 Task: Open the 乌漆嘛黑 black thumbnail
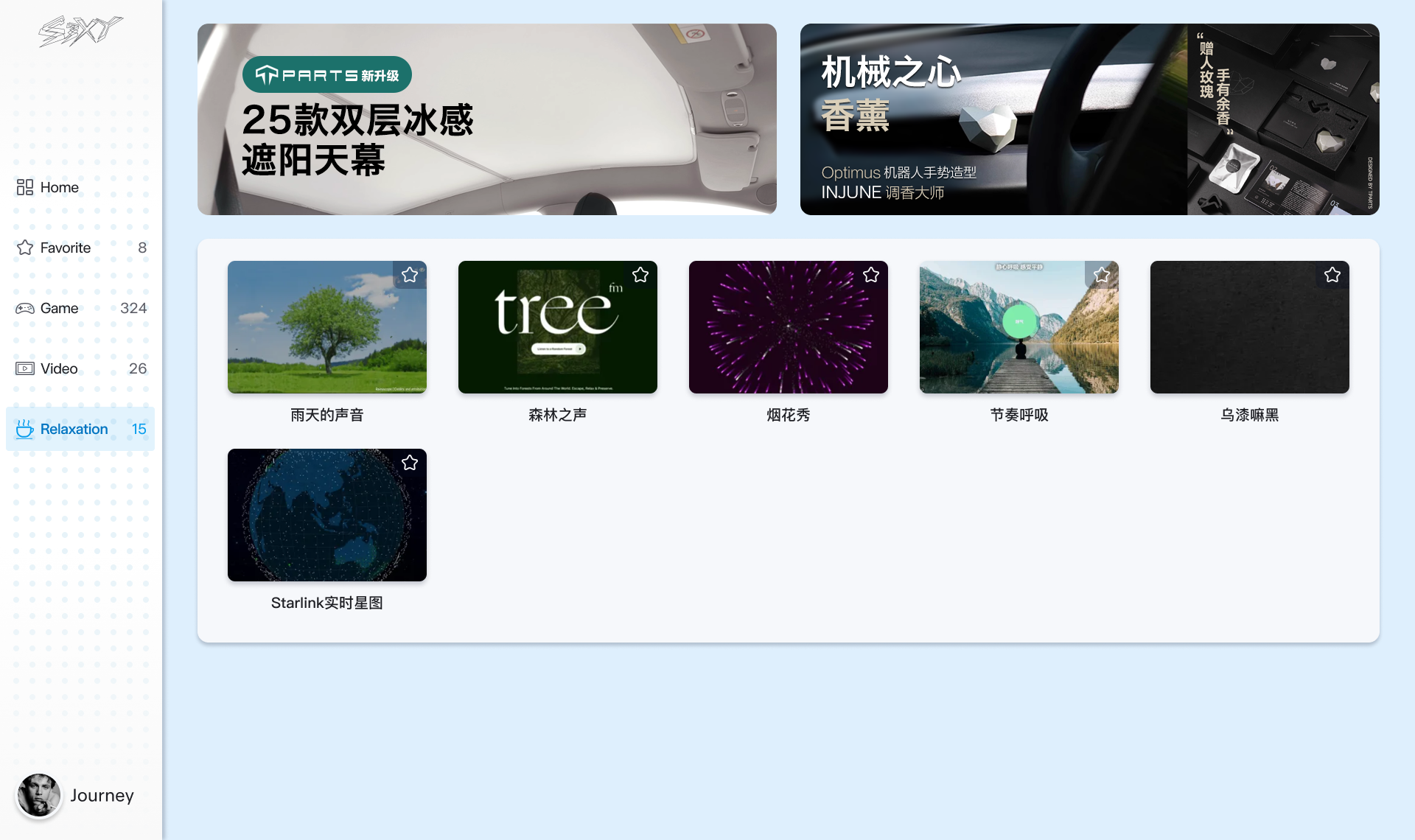[1250, 327]
